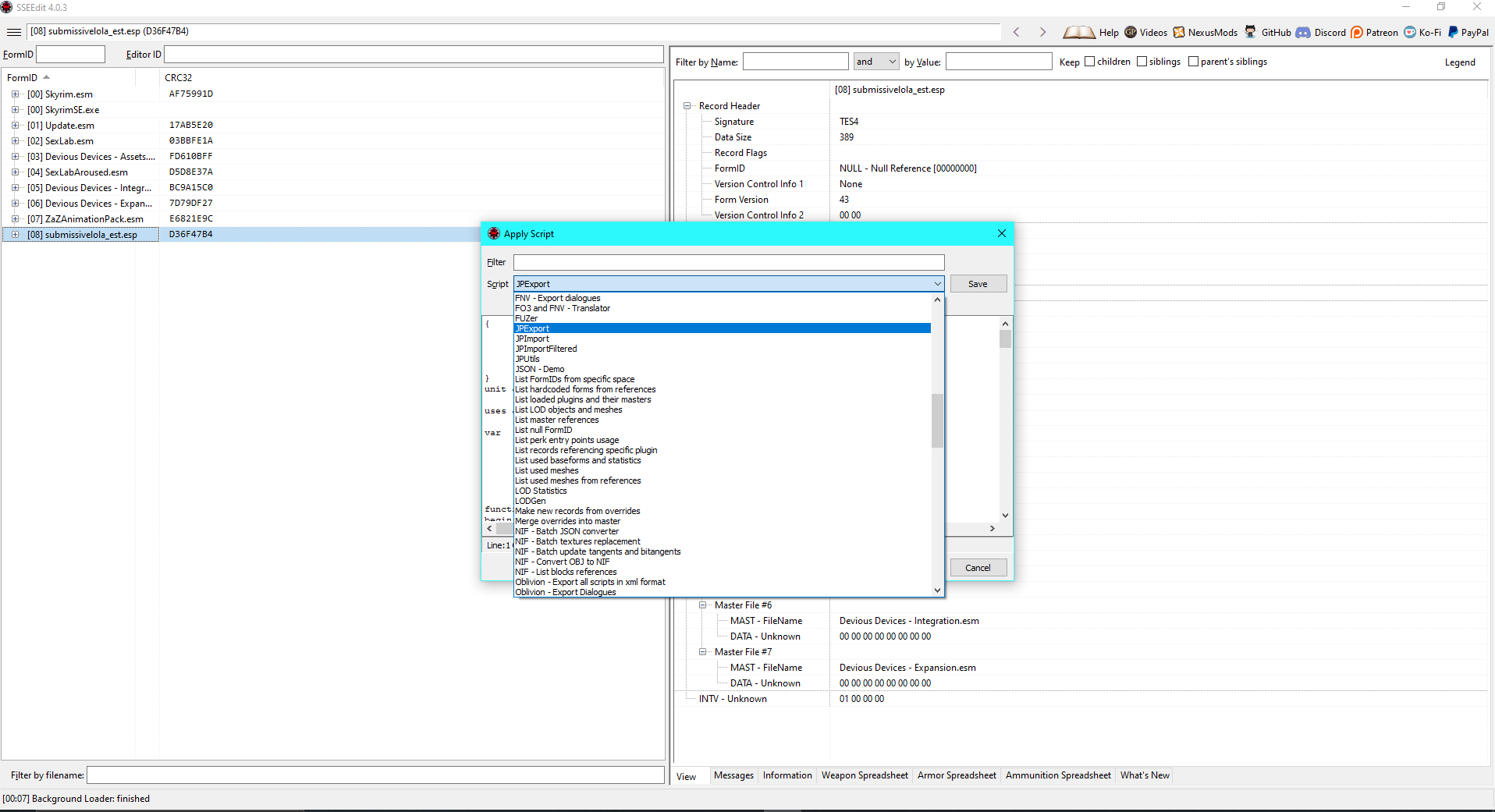The width and height of the screenshot is (1495, 812).
Task: Open Help book icon
Action: point(1079,32)
